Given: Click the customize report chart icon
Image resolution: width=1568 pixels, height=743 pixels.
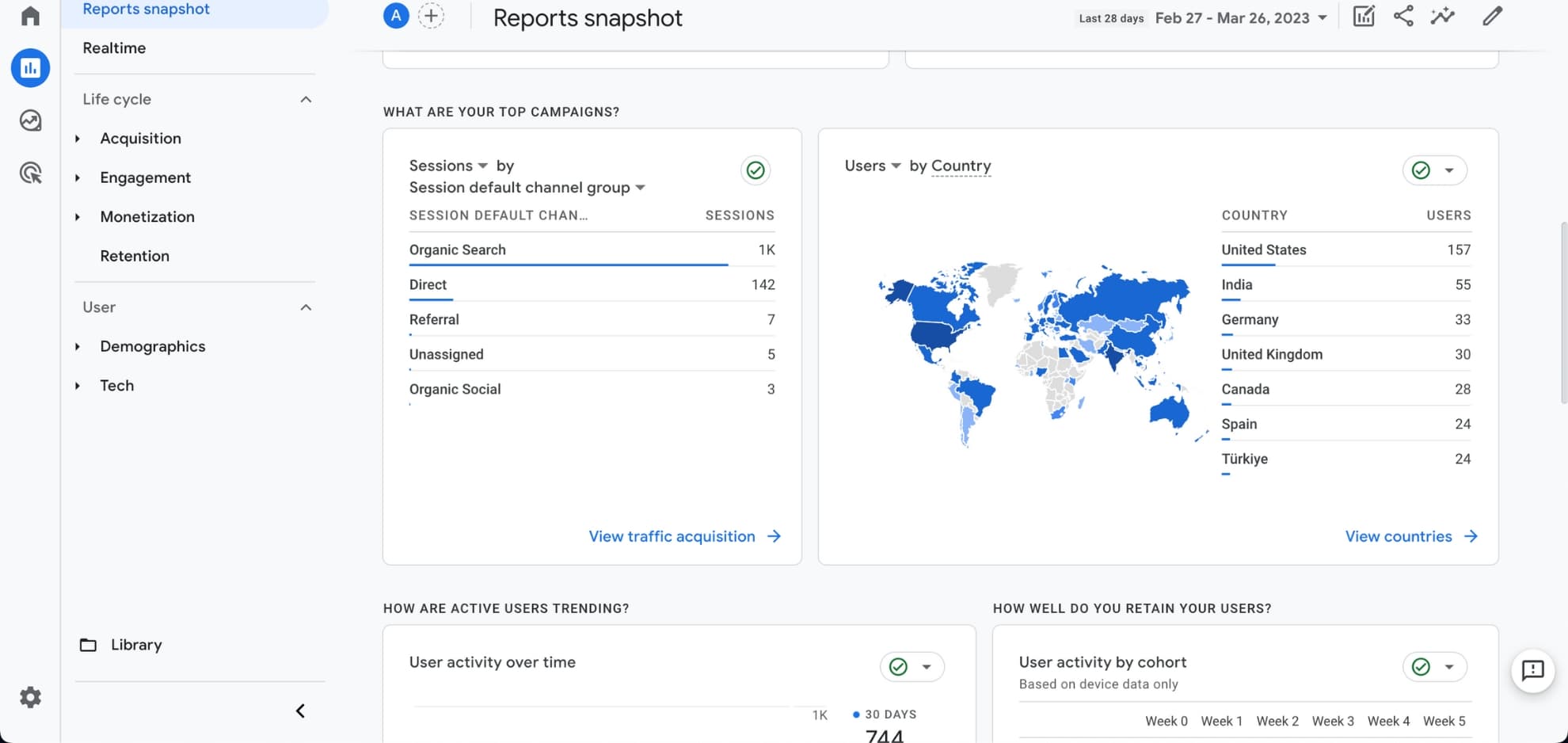Looking at the screenshot, I should point(1364,16).
